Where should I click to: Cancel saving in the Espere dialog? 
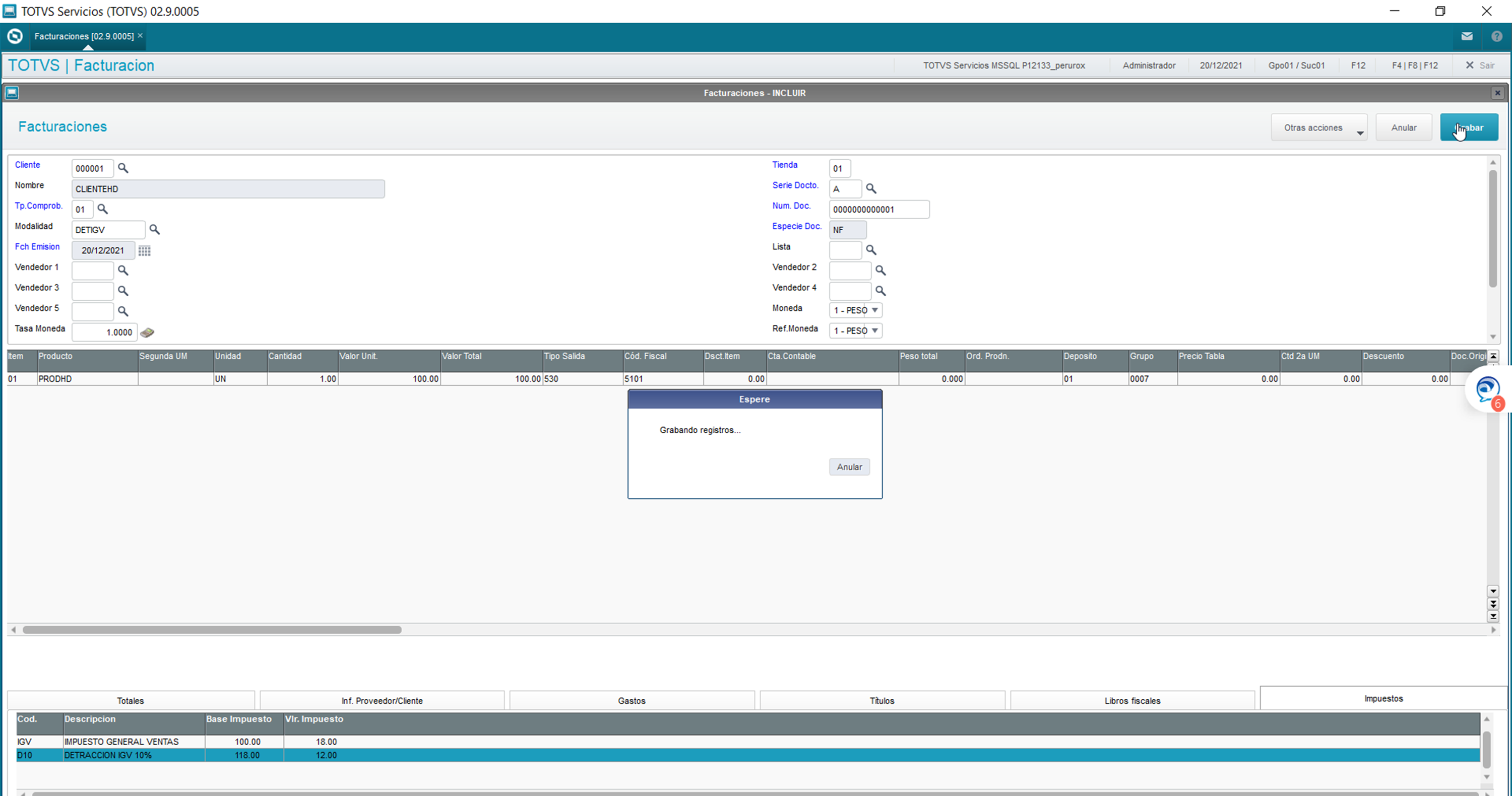(849, 467)
